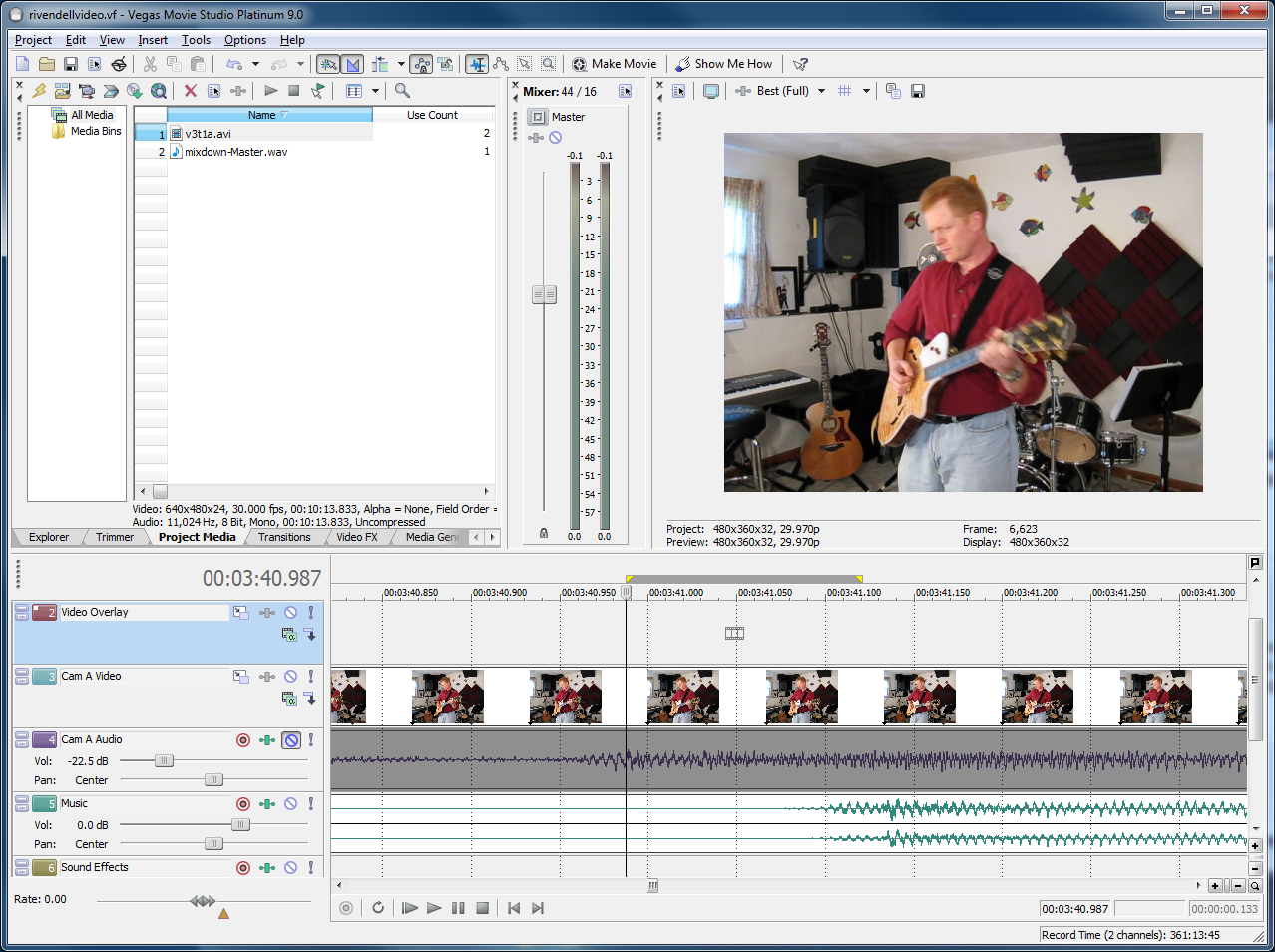Open the Redo history dropdown arrow
This screenshot has width=1275, height=952.
pos(300,64)
